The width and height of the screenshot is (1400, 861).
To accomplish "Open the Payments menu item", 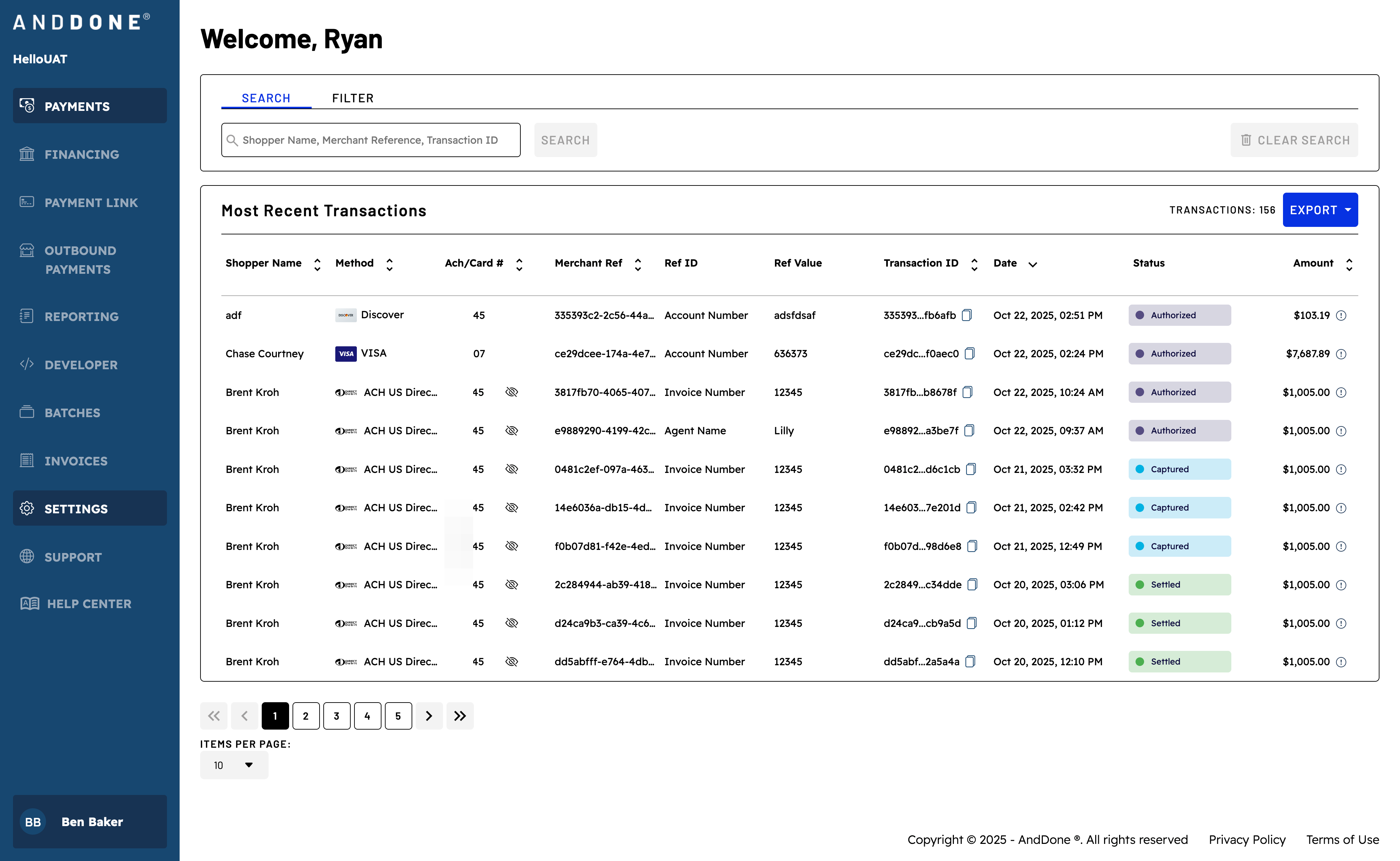I will (x=90, y=106).
